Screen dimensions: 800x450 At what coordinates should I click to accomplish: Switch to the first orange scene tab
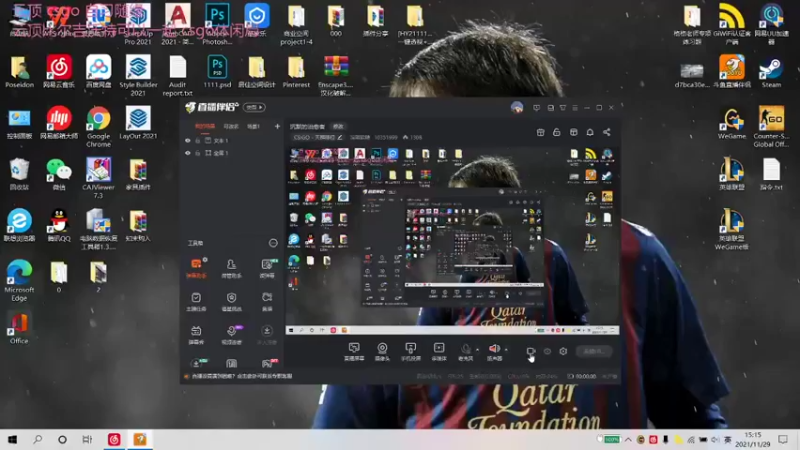(205, 126)
